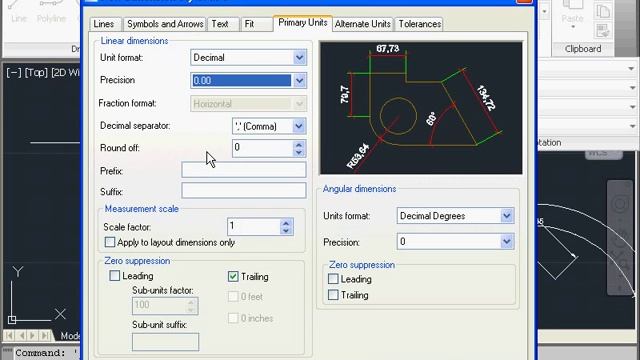Open the Alternate Units tab
This screenshot has width=640, height=360.
tap(362, 24)
